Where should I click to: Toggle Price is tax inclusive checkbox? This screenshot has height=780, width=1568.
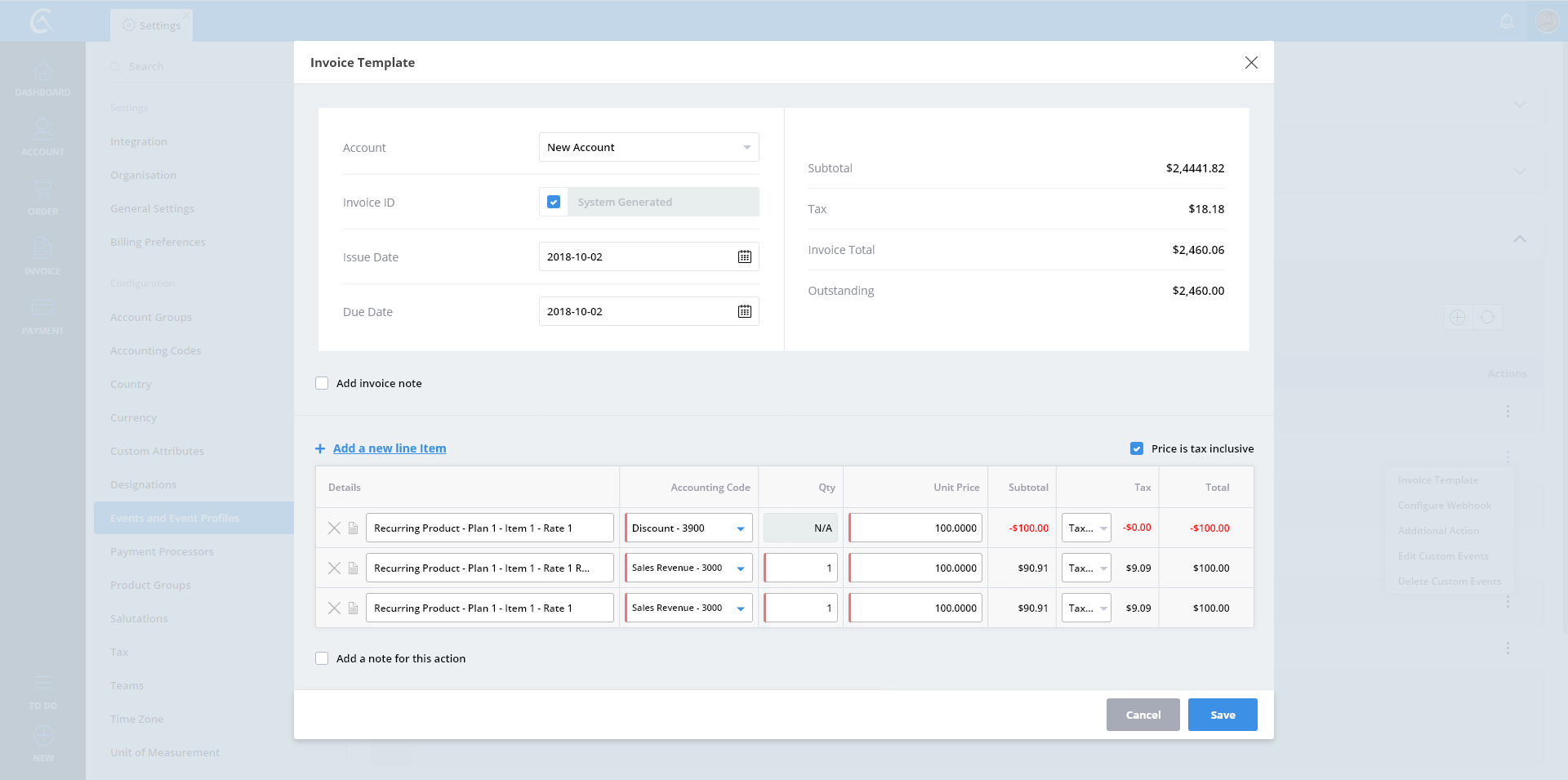[1136, 448]
